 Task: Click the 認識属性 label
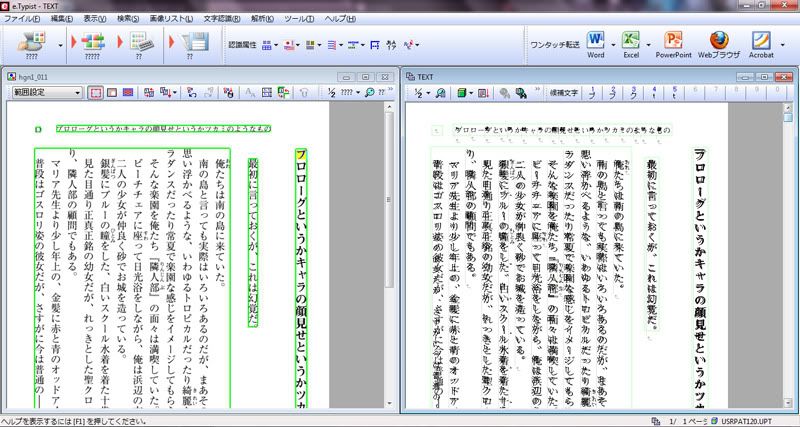click(x=242, y=45)
